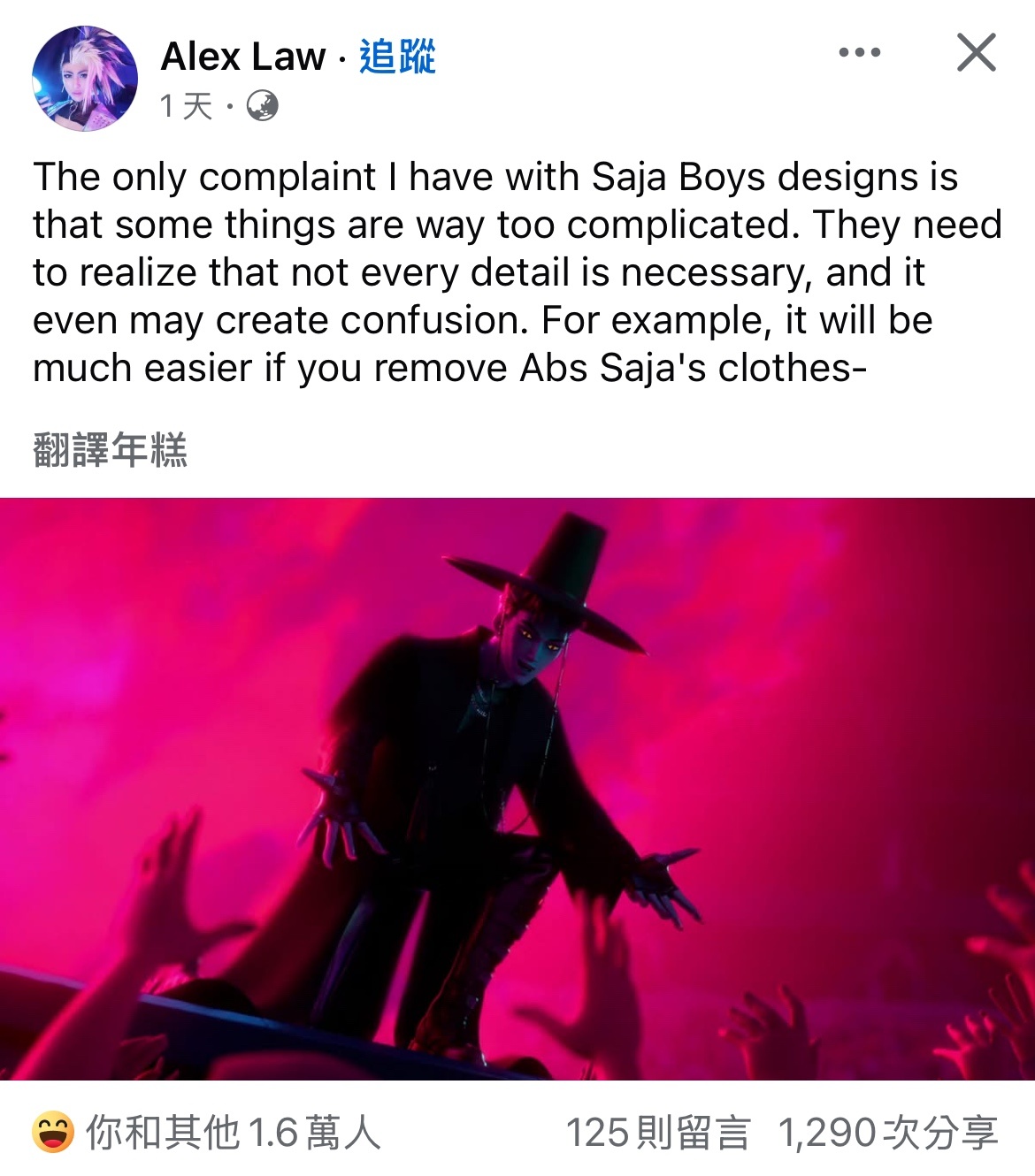Open Alex Law's profile picture
Viewport: 1035px width, 1176px height.
tap(85, 79)
